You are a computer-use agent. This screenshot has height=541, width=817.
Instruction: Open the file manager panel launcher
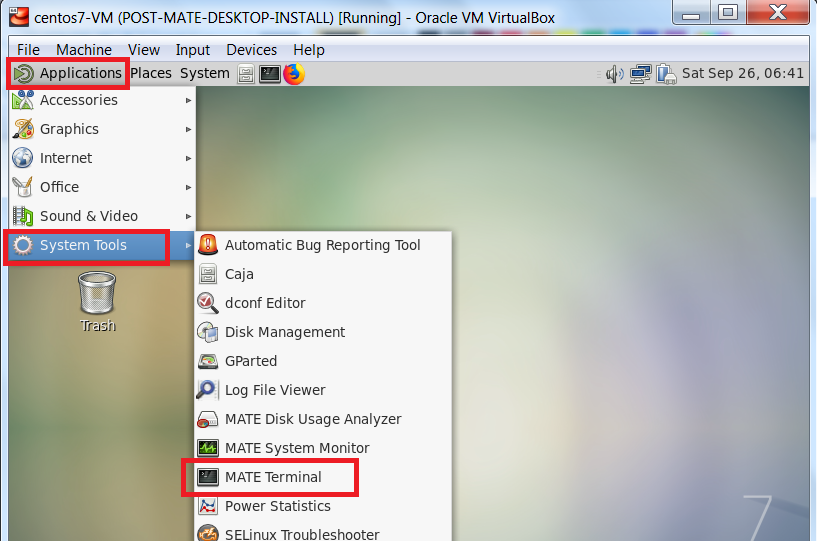[246, 73]
